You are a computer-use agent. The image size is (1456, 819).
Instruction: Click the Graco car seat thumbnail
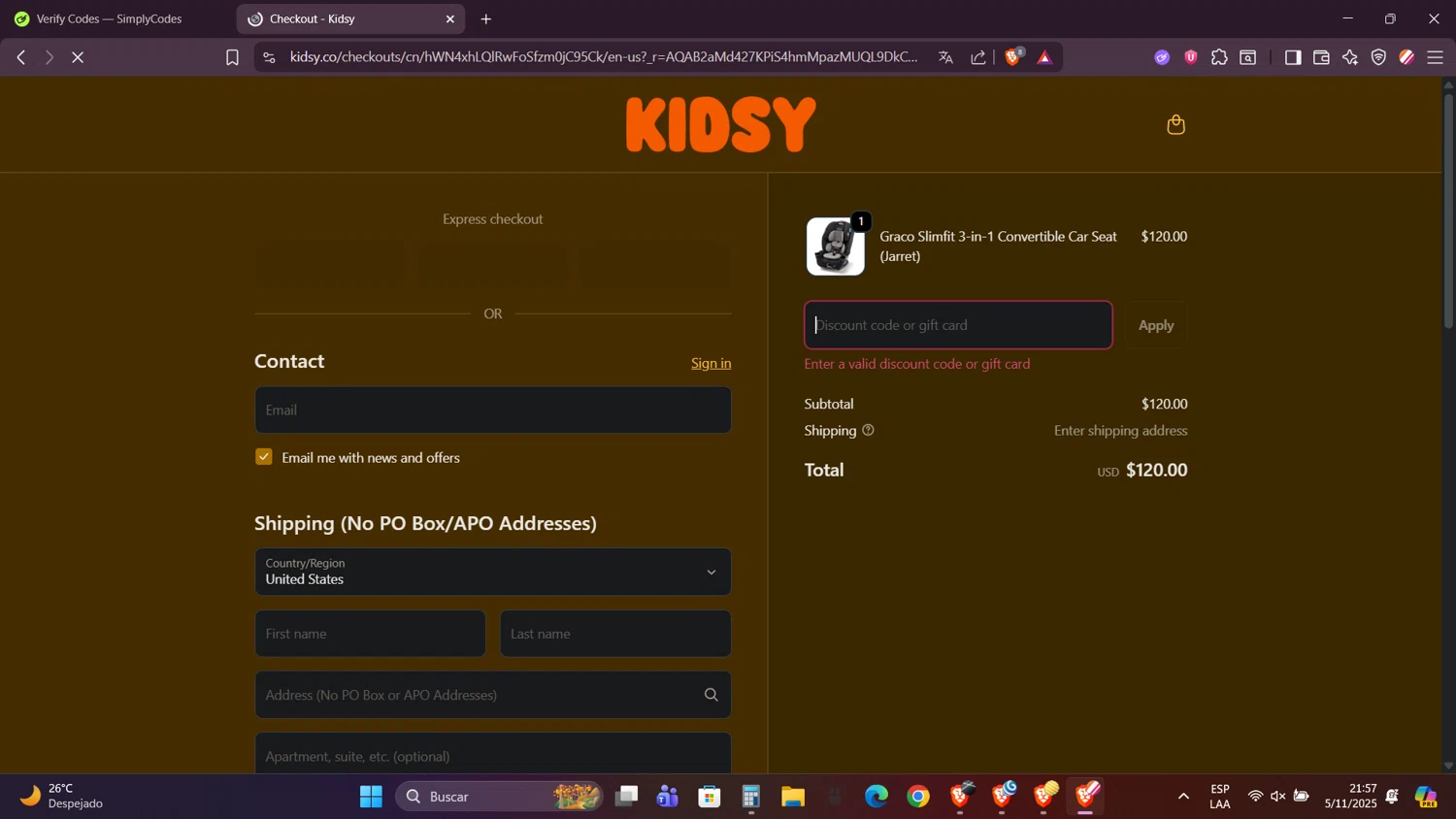tap(836, 246)
